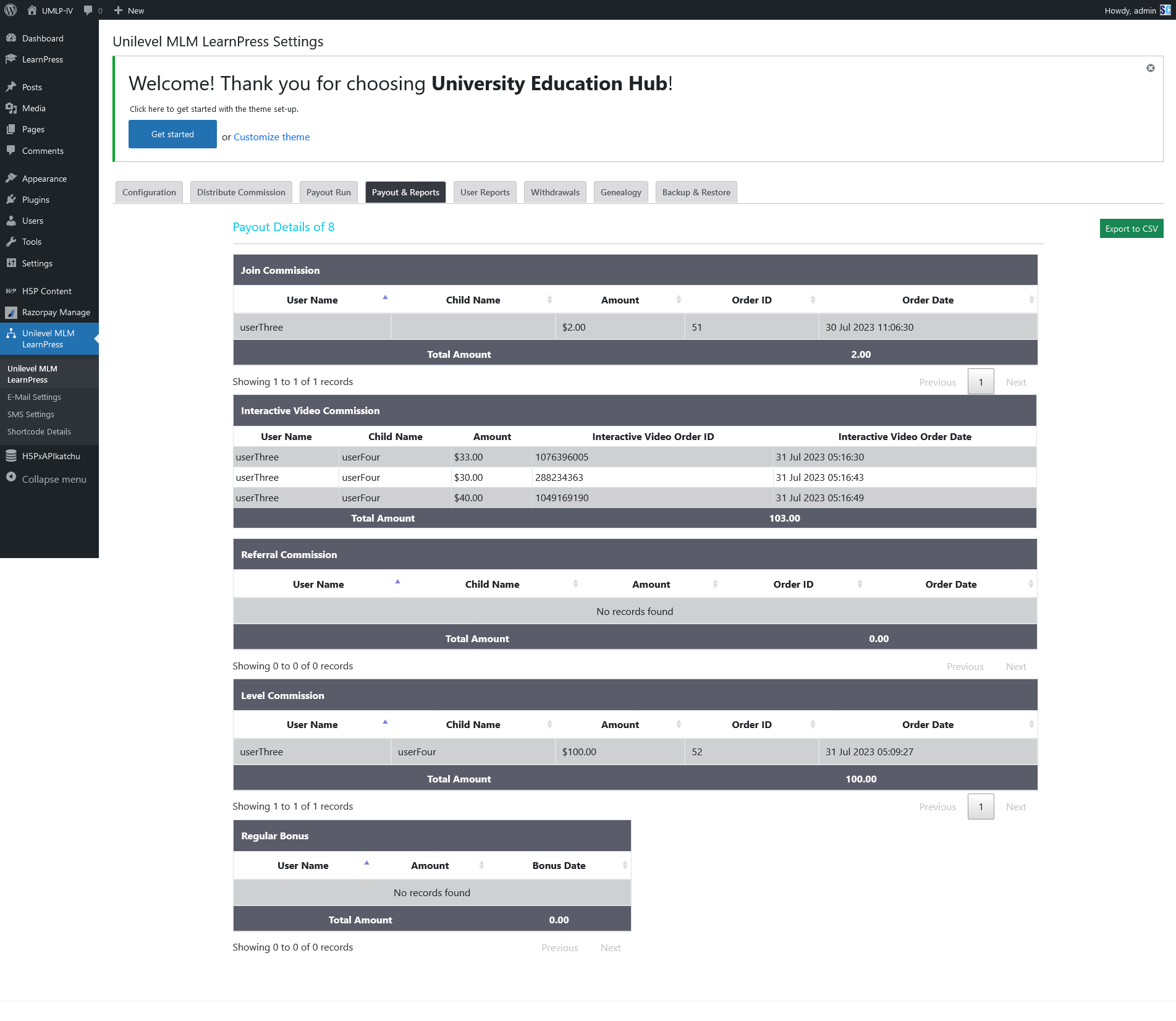This screenshot has width=1176, height=1021.
Task: Open Appearance settings via paintbrush icon
Action: pos(12,178)
